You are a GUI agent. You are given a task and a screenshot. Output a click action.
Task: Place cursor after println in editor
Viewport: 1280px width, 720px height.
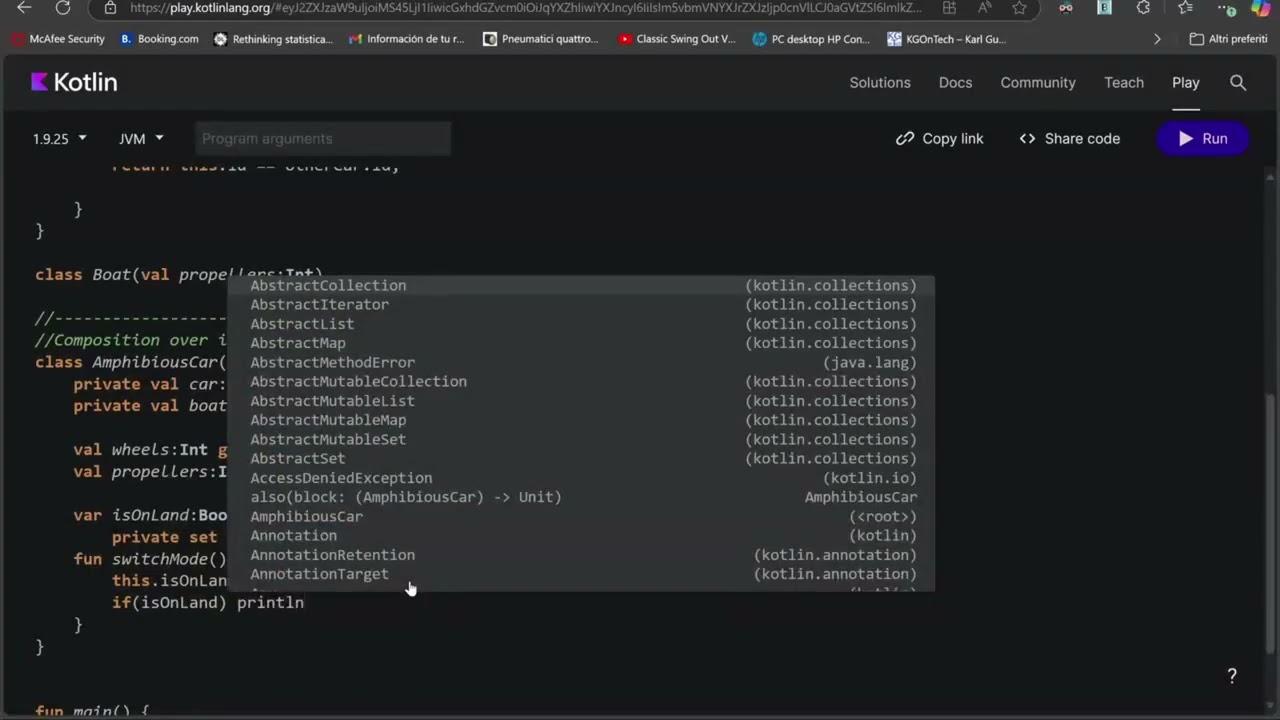[304, 603]
